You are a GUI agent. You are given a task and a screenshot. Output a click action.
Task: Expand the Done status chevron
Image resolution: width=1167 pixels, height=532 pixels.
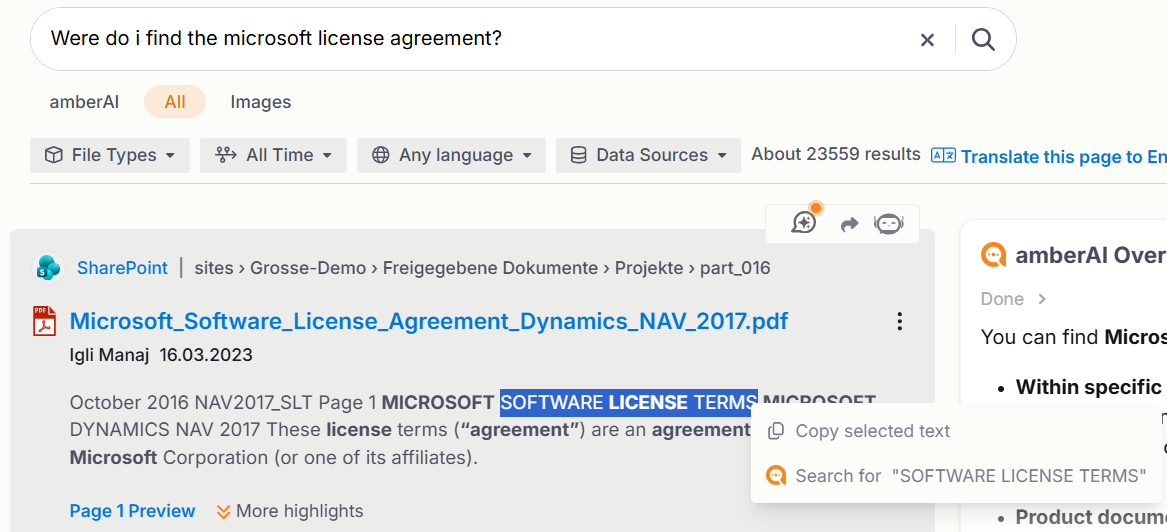pos(1043,299)
